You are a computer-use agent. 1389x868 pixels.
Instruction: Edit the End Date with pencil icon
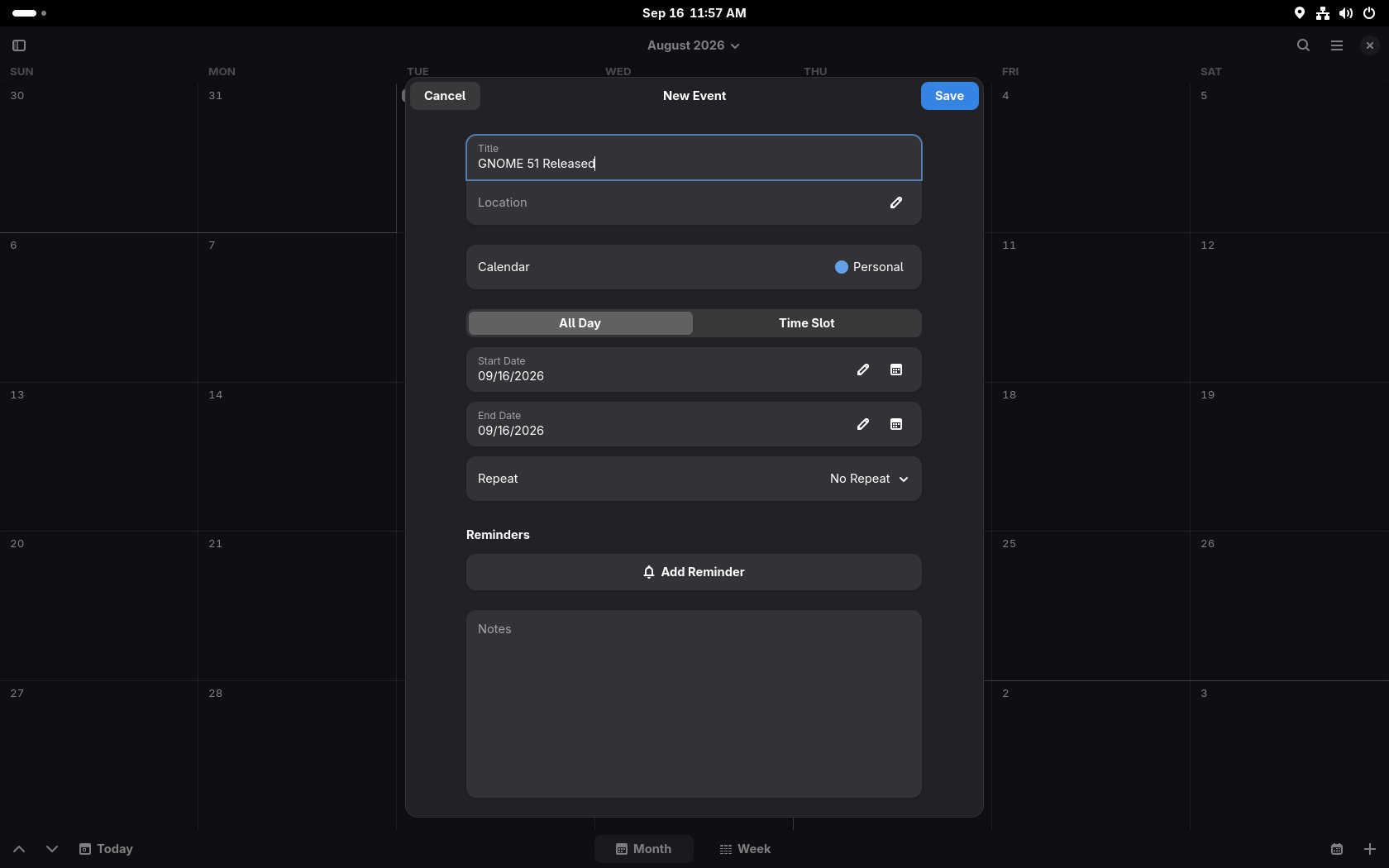click(x=862, y=424)
